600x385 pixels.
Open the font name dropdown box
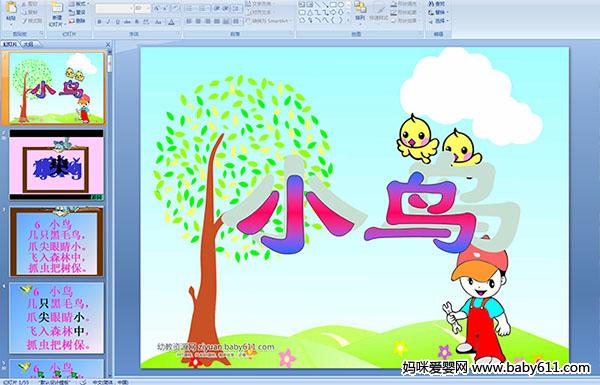(114, 8)
